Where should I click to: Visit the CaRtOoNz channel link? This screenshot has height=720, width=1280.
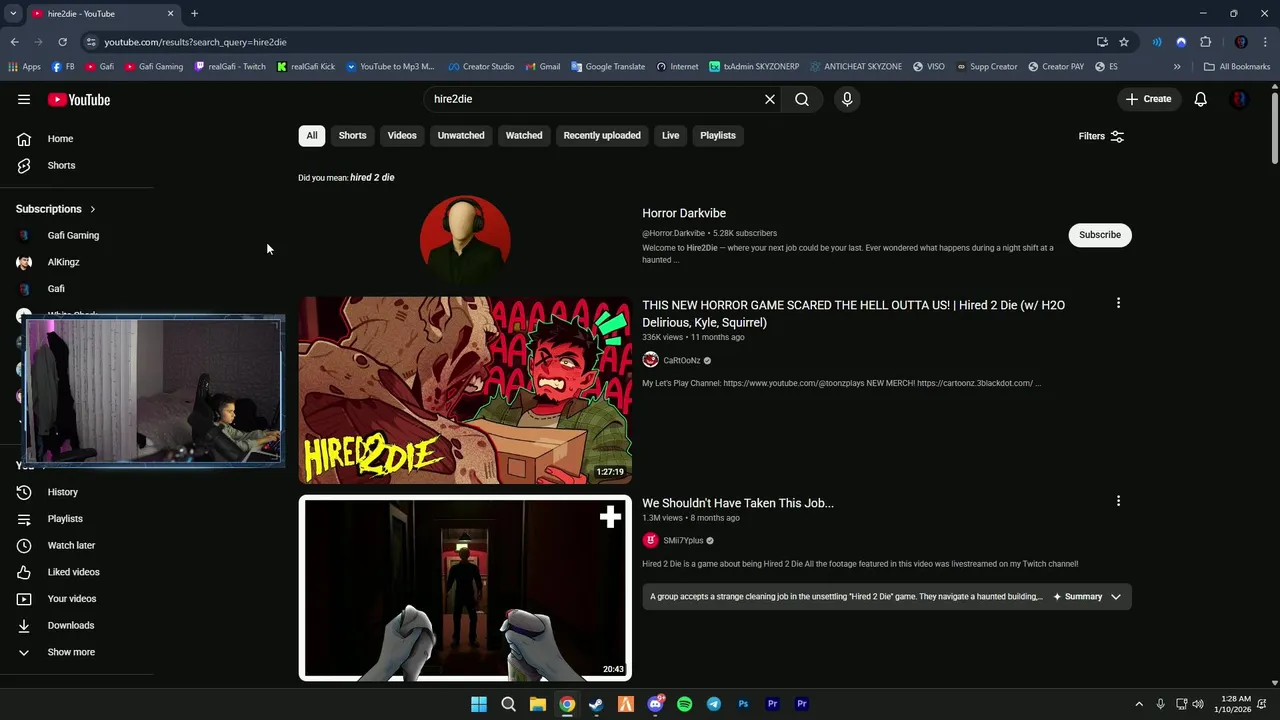click(x=682, y=361)
